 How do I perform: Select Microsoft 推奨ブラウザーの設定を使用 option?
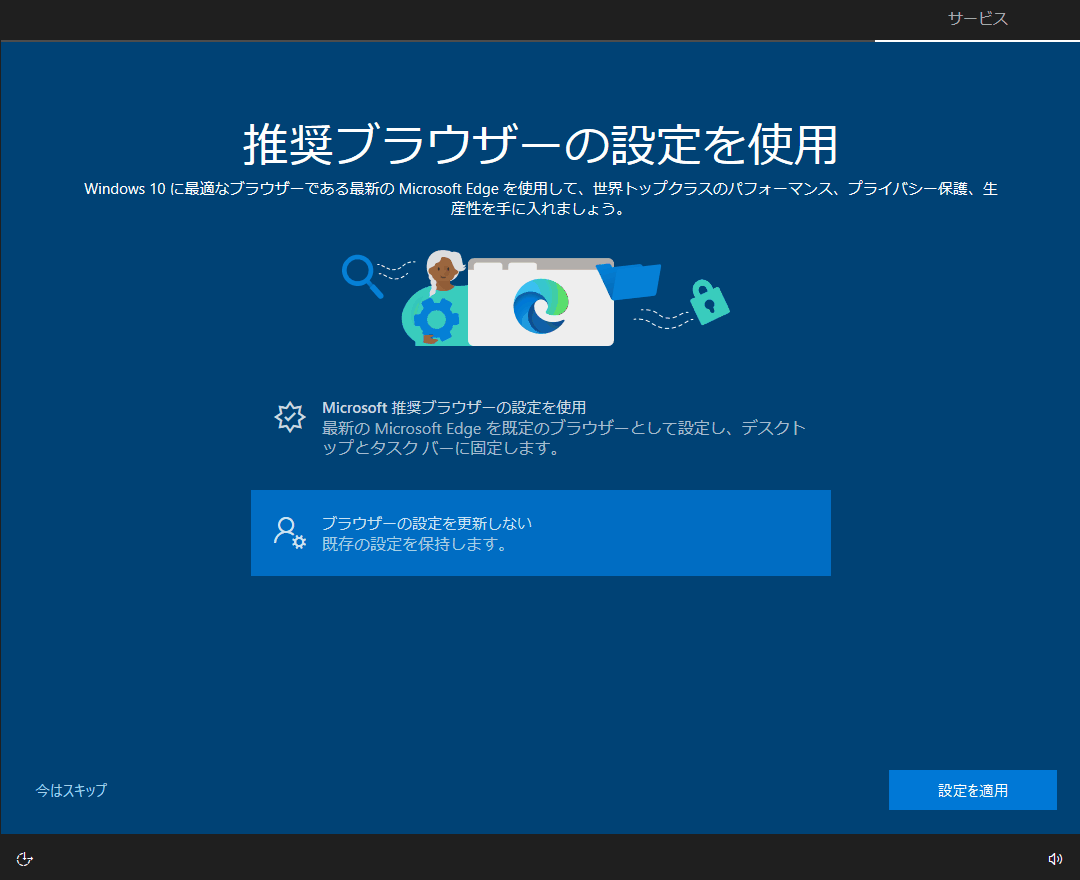click(x=541, y=427)
